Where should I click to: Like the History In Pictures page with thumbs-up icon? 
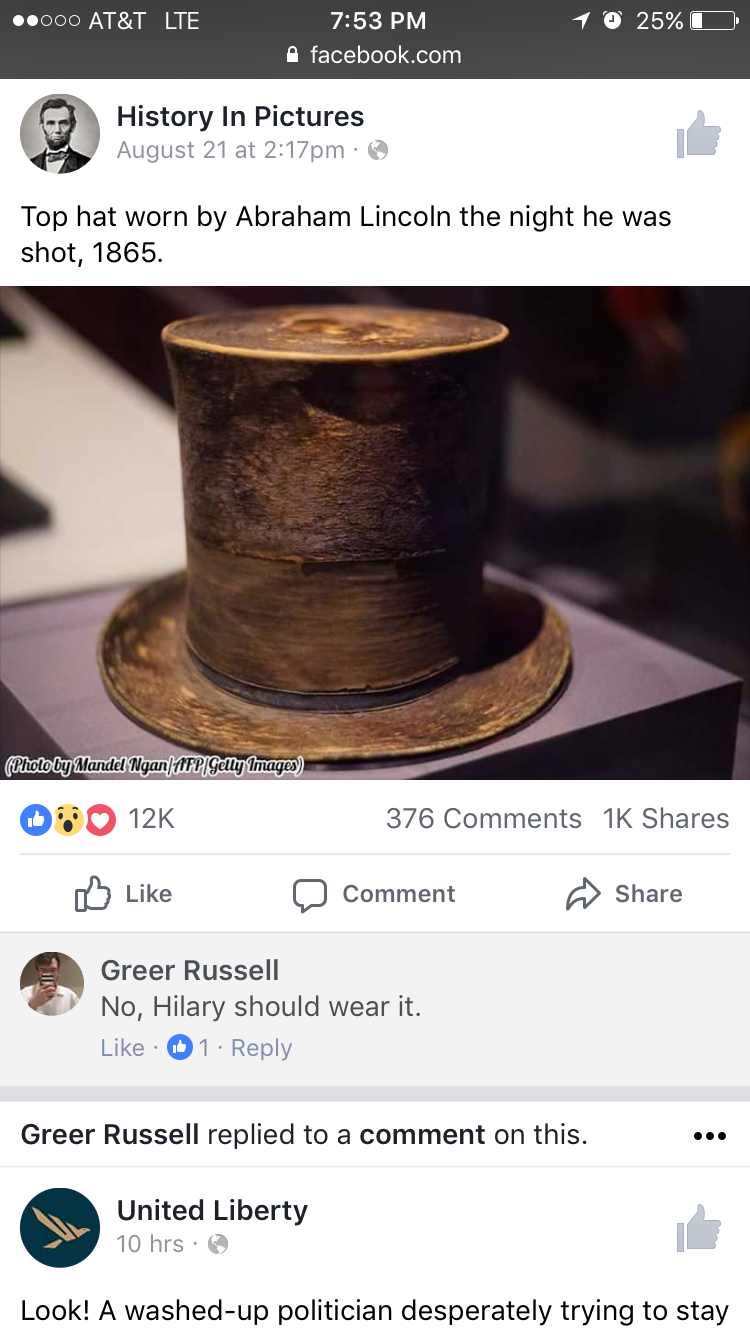click(698, 134)
